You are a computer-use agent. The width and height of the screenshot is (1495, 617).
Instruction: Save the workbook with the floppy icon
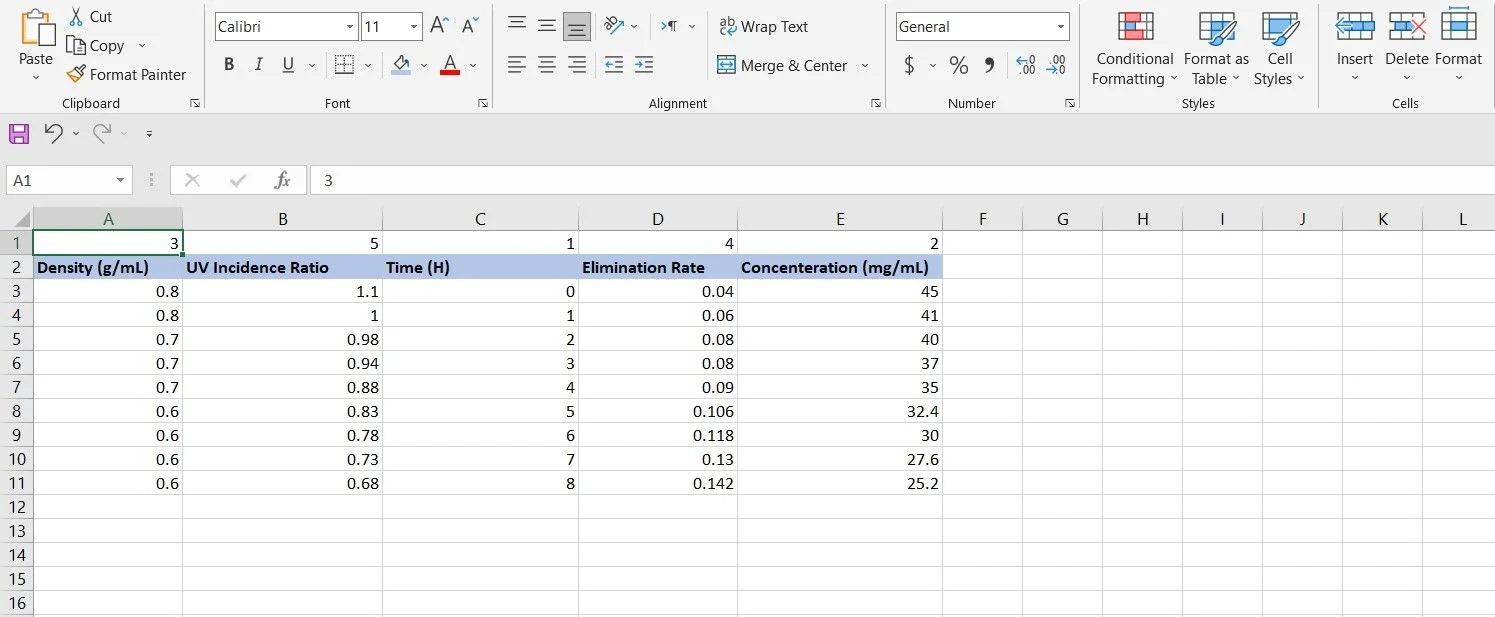pos(18,133)
